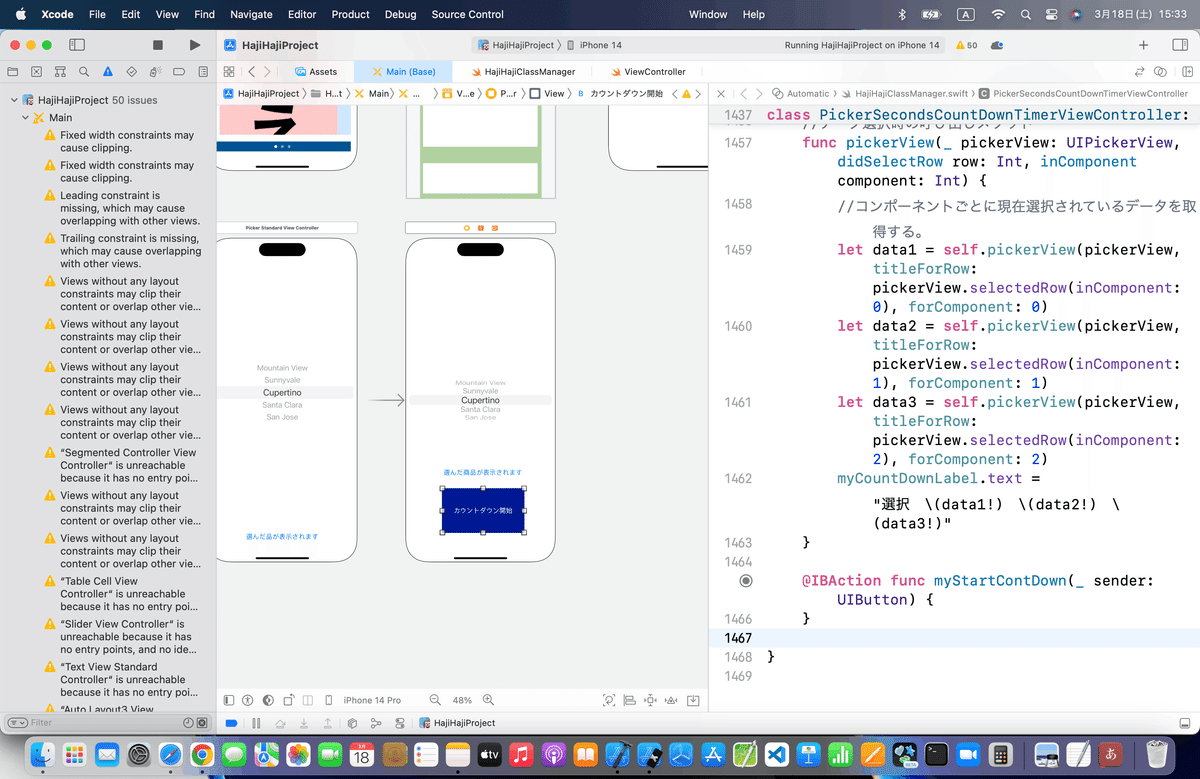Click the IBAction connection circle in gutter
This screenshot has width=1200, height=779.
tap(746, 580)
